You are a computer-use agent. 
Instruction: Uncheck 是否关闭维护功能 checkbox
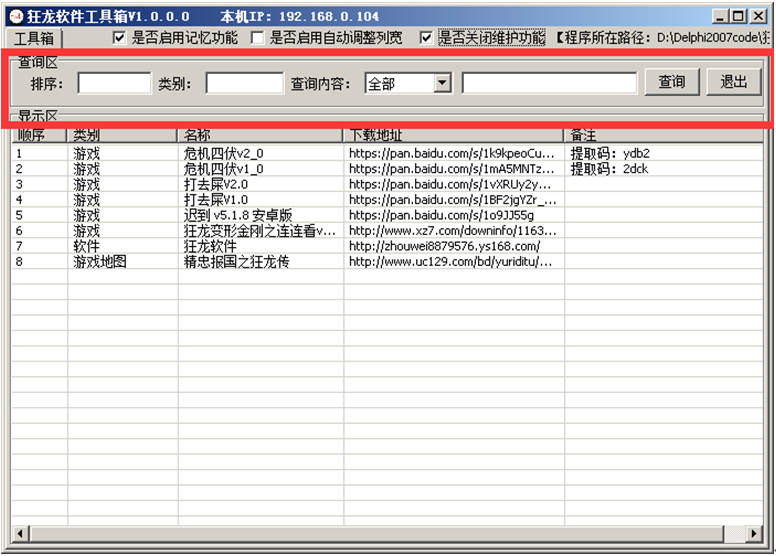(x=426, y=38)
